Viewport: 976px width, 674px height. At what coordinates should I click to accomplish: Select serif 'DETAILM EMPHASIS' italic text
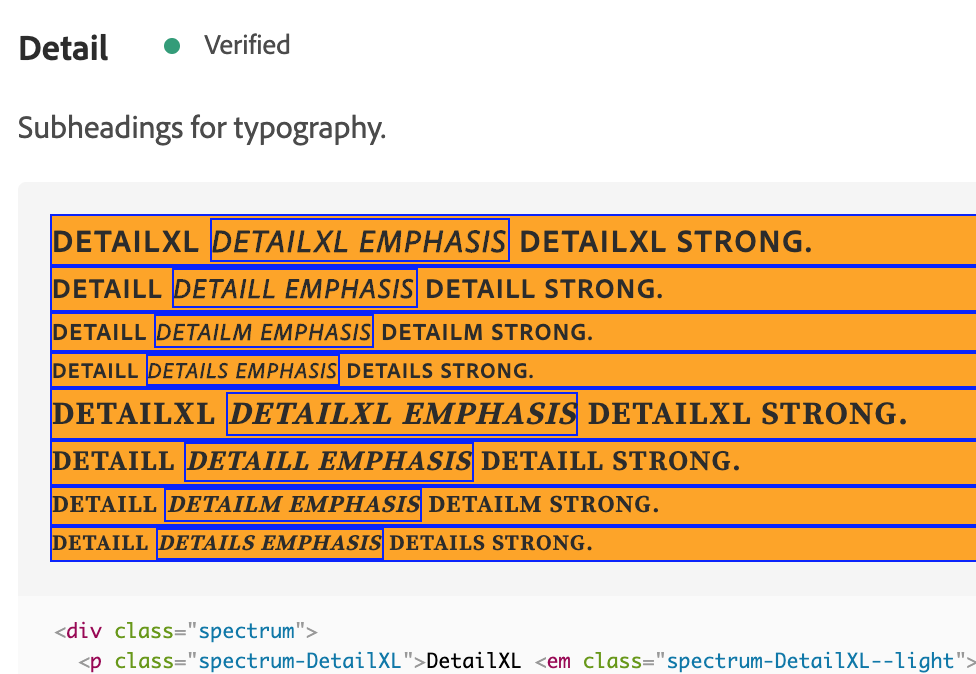pos(293,504)
